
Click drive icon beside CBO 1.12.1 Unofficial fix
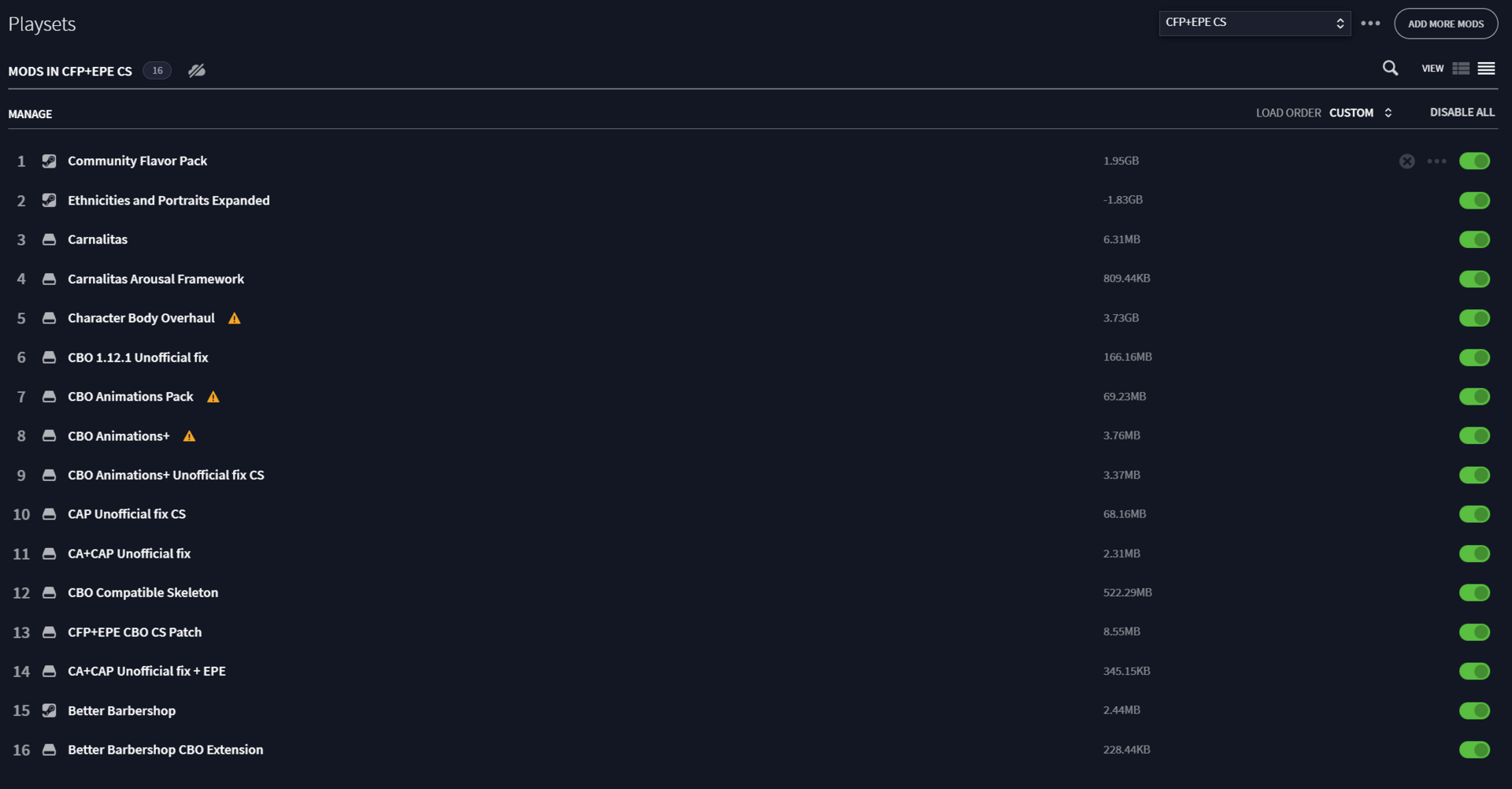pyautogui.click(x=49, y=357)
